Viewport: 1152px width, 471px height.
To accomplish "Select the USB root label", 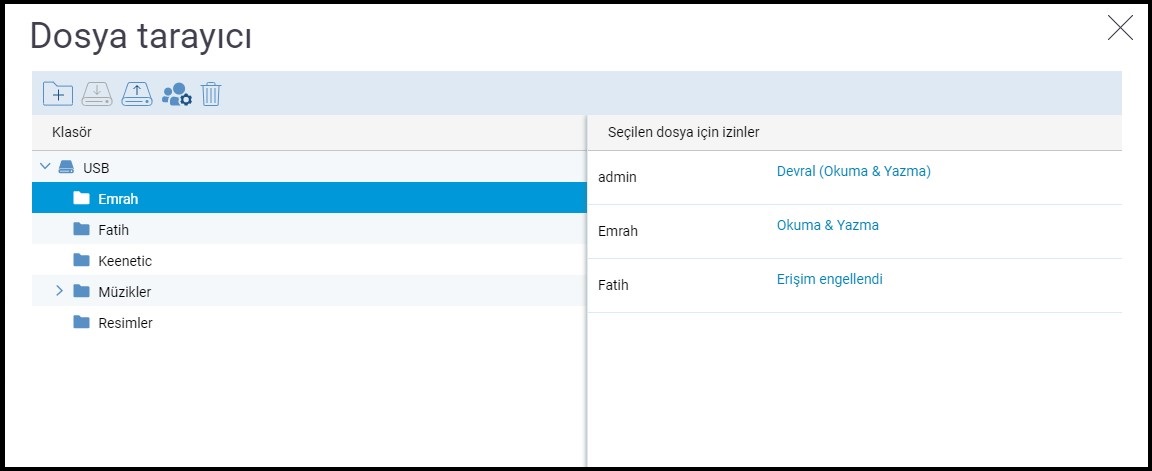I will 96,167.
